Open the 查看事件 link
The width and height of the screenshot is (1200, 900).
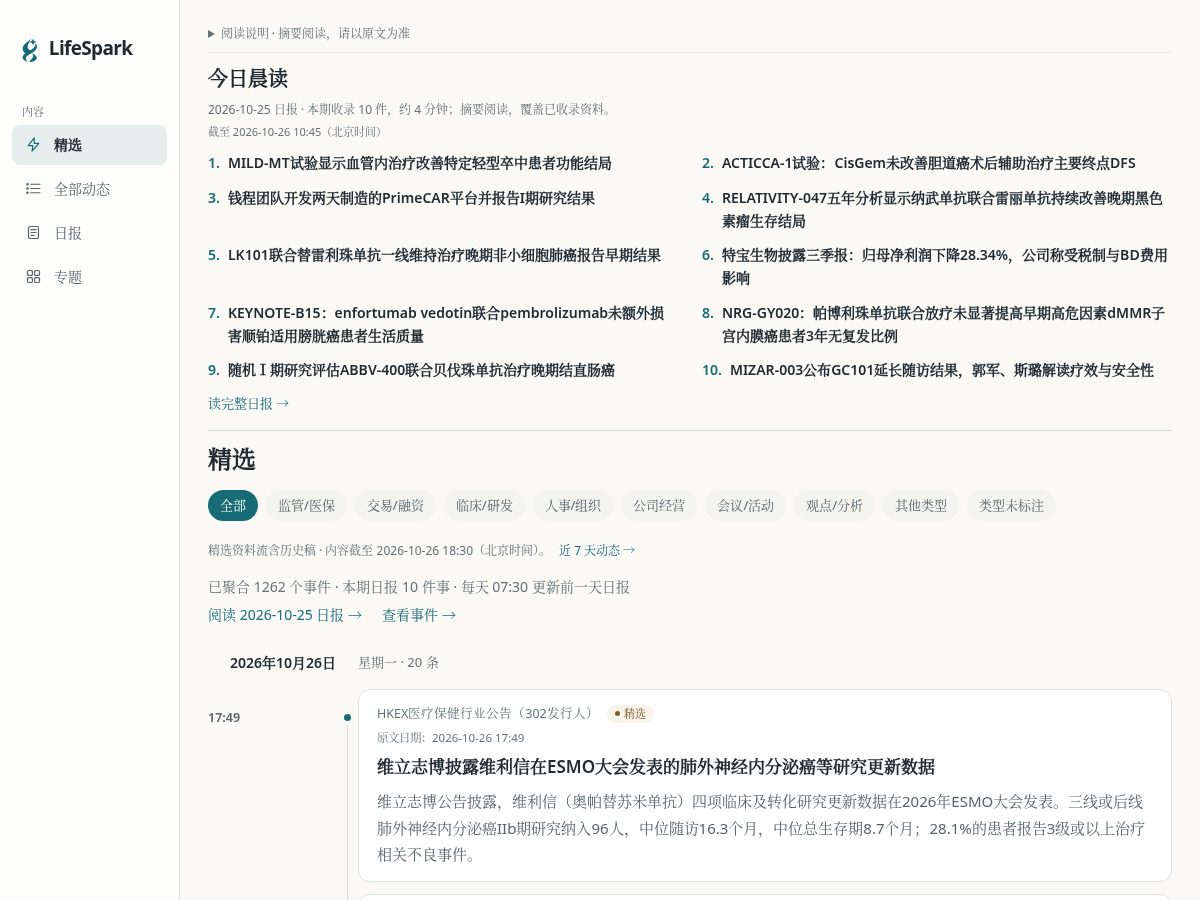(419, 615)
